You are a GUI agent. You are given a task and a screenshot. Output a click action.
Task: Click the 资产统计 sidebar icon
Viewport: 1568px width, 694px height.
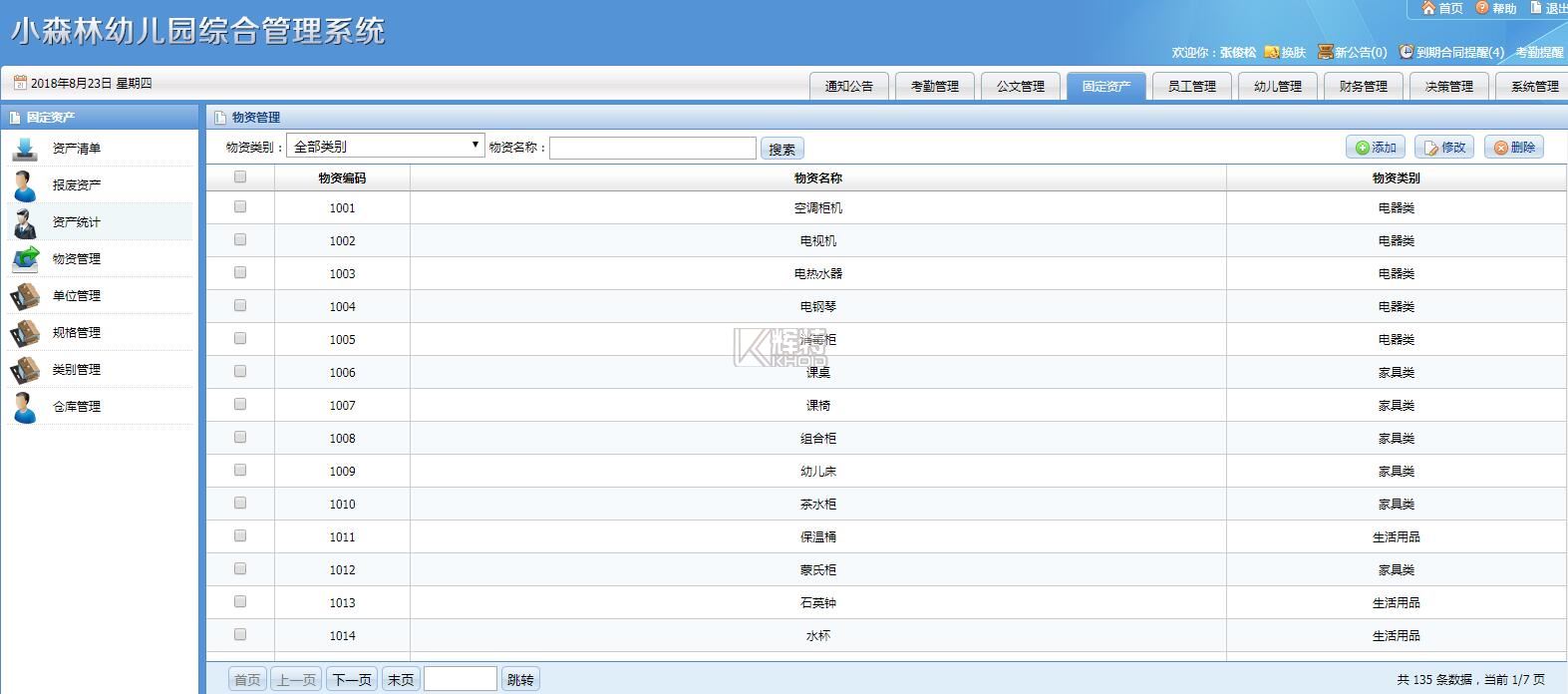(25, 222)
